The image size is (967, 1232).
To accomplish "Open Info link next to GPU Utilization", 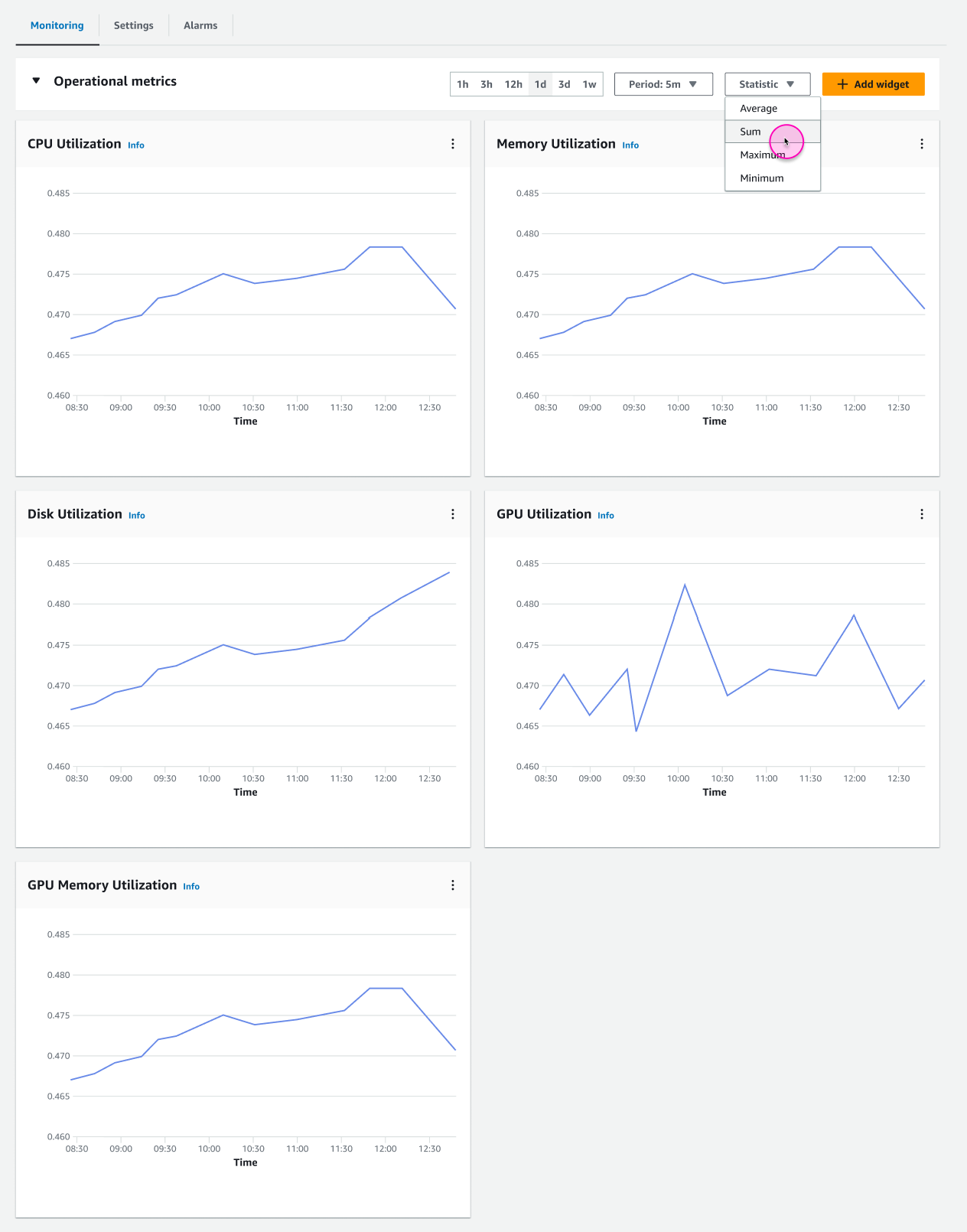I will click(x=605, y=516).
